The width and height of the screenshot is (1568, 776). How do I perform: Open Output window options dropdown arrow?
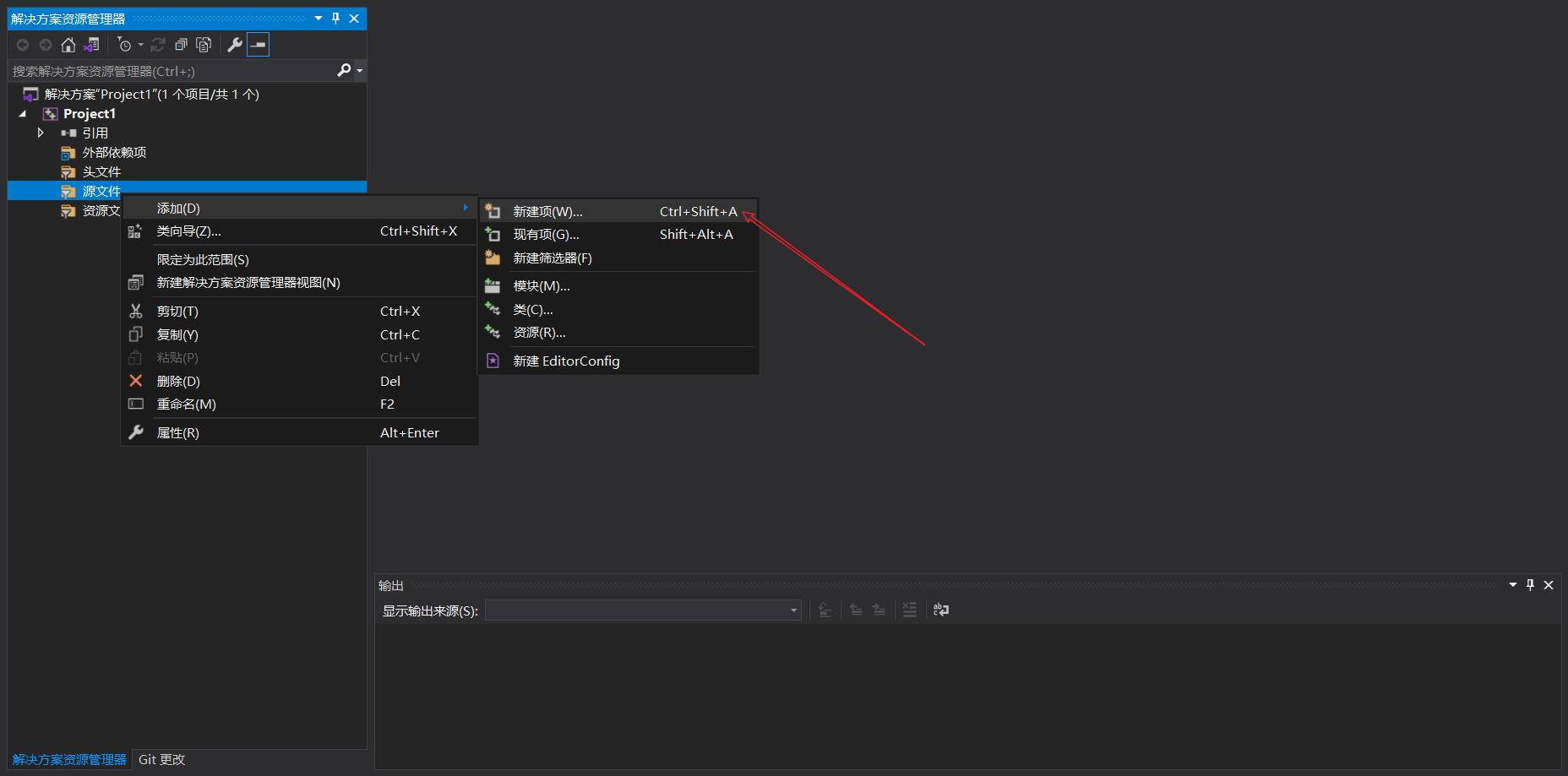tap(1513, 585)
